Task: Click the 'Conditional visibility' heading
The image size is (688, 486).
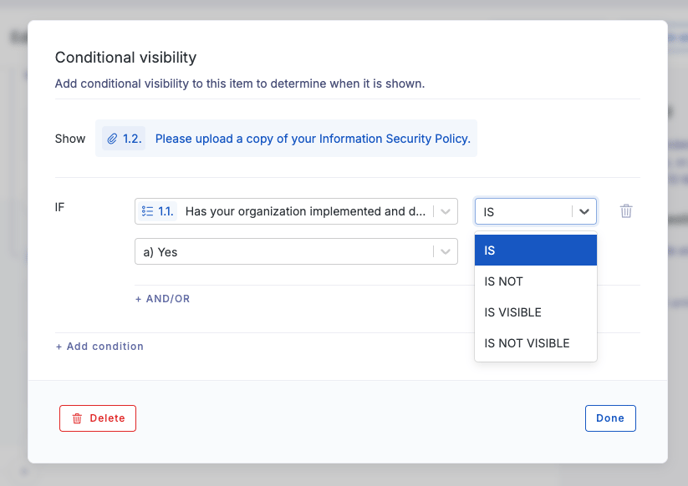Action: coord(125,57)
